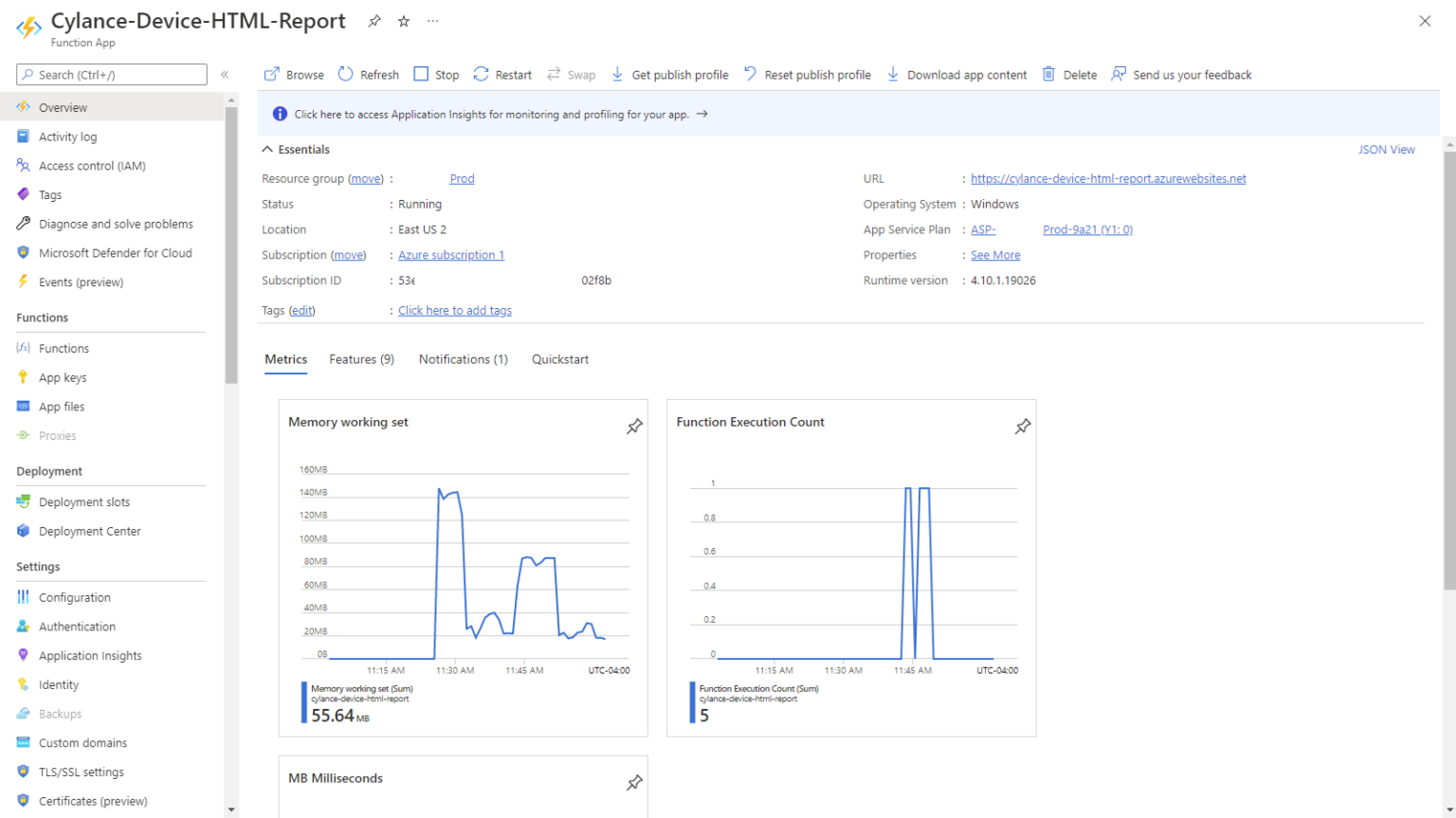The width and height of the screenshot is (1456, 818).
Task: Click Get publish profile
Action: (669, 75)
